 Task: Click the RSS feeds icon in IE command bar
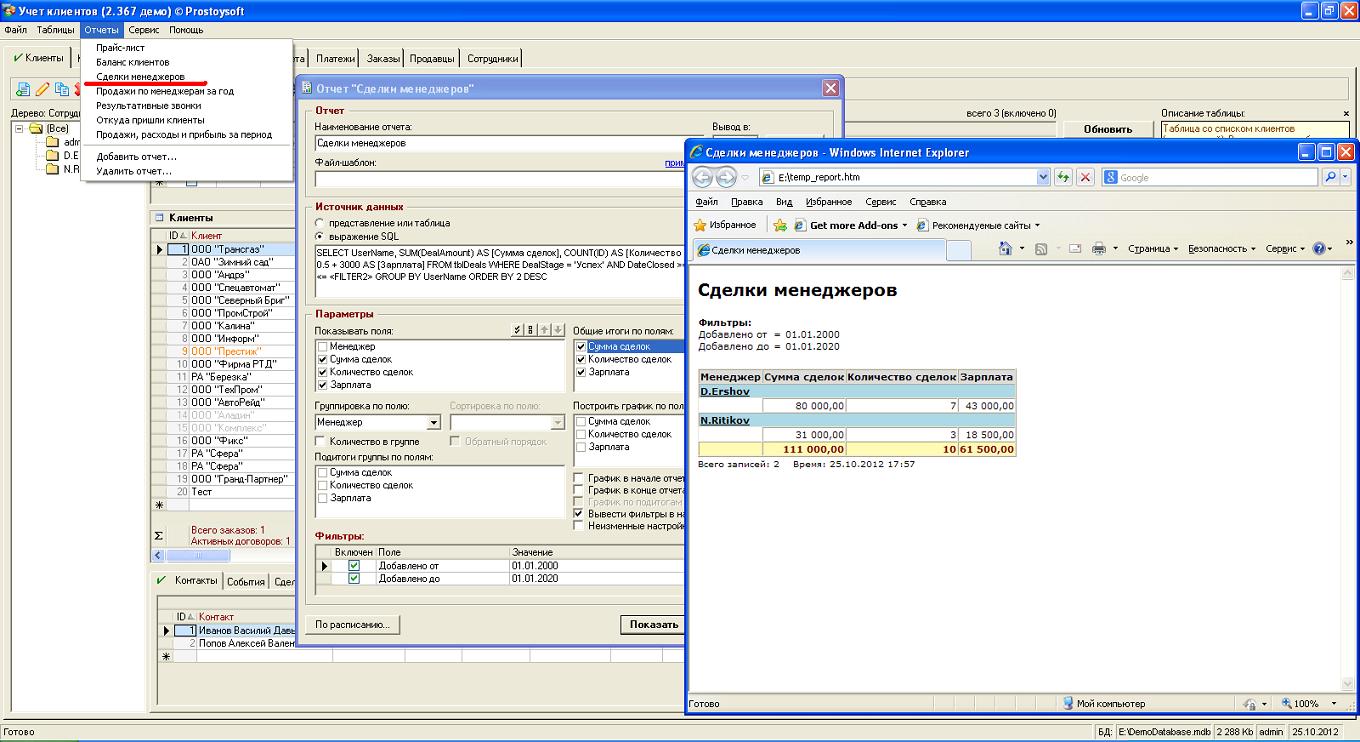coord(1041,248)
